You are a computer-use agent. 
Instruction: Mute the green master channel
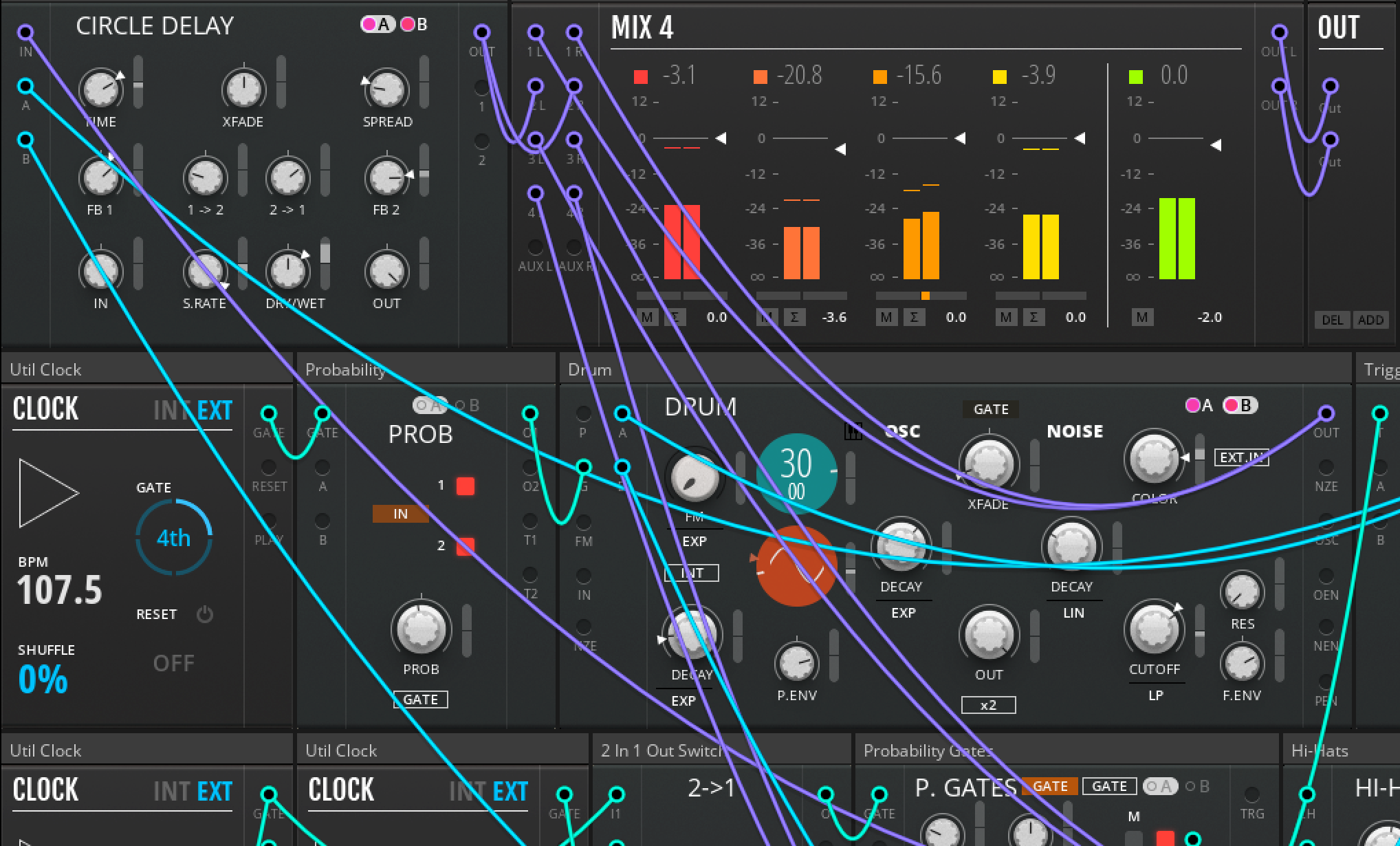coord(1142,317)
